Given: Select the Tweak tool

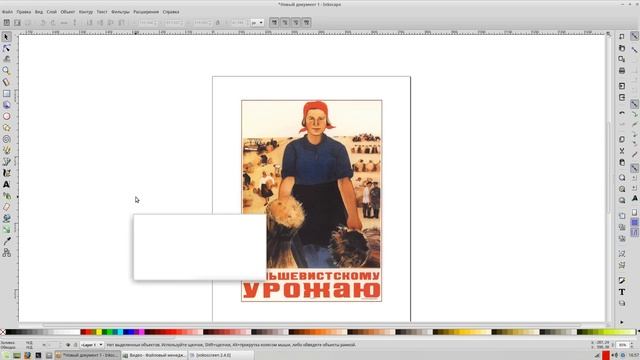Looking at the screenshot, I should 7,60.
